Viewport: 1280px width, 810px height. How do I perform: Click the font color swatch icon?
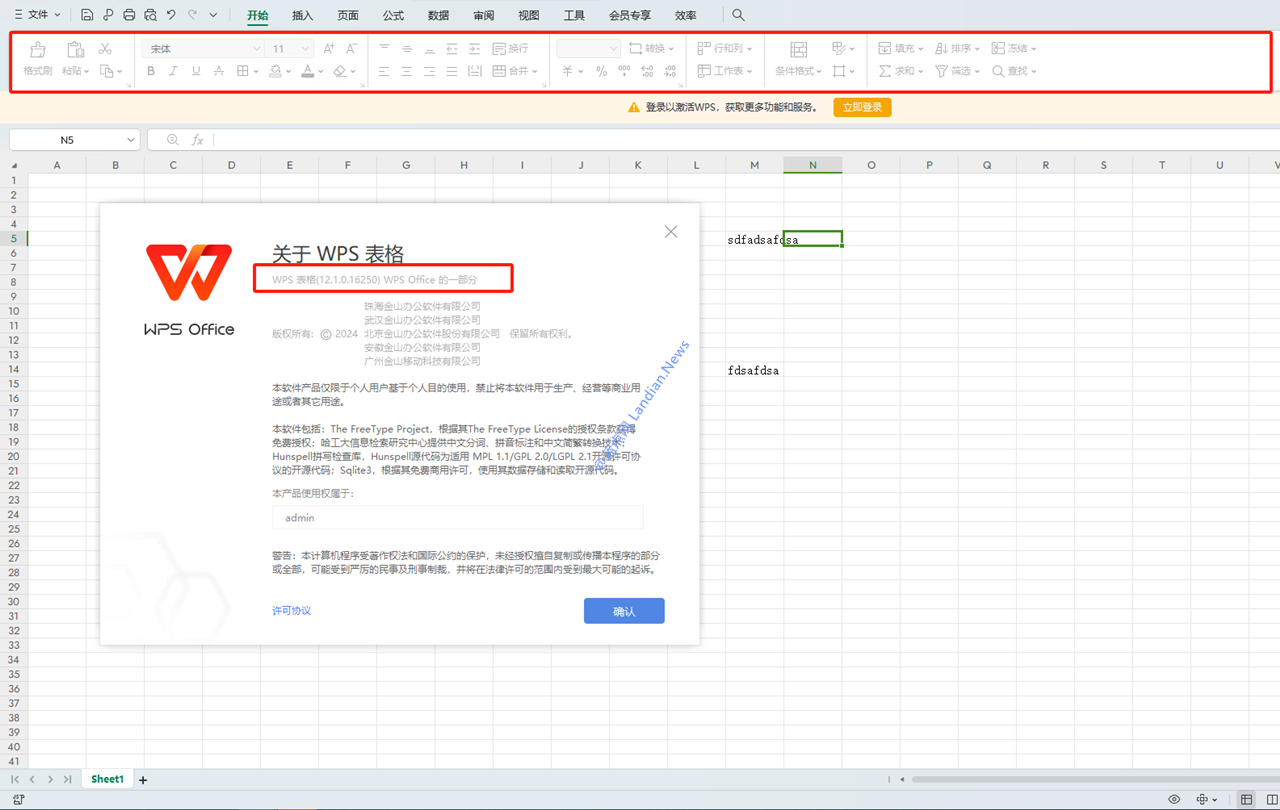click(x=307, y=71)
